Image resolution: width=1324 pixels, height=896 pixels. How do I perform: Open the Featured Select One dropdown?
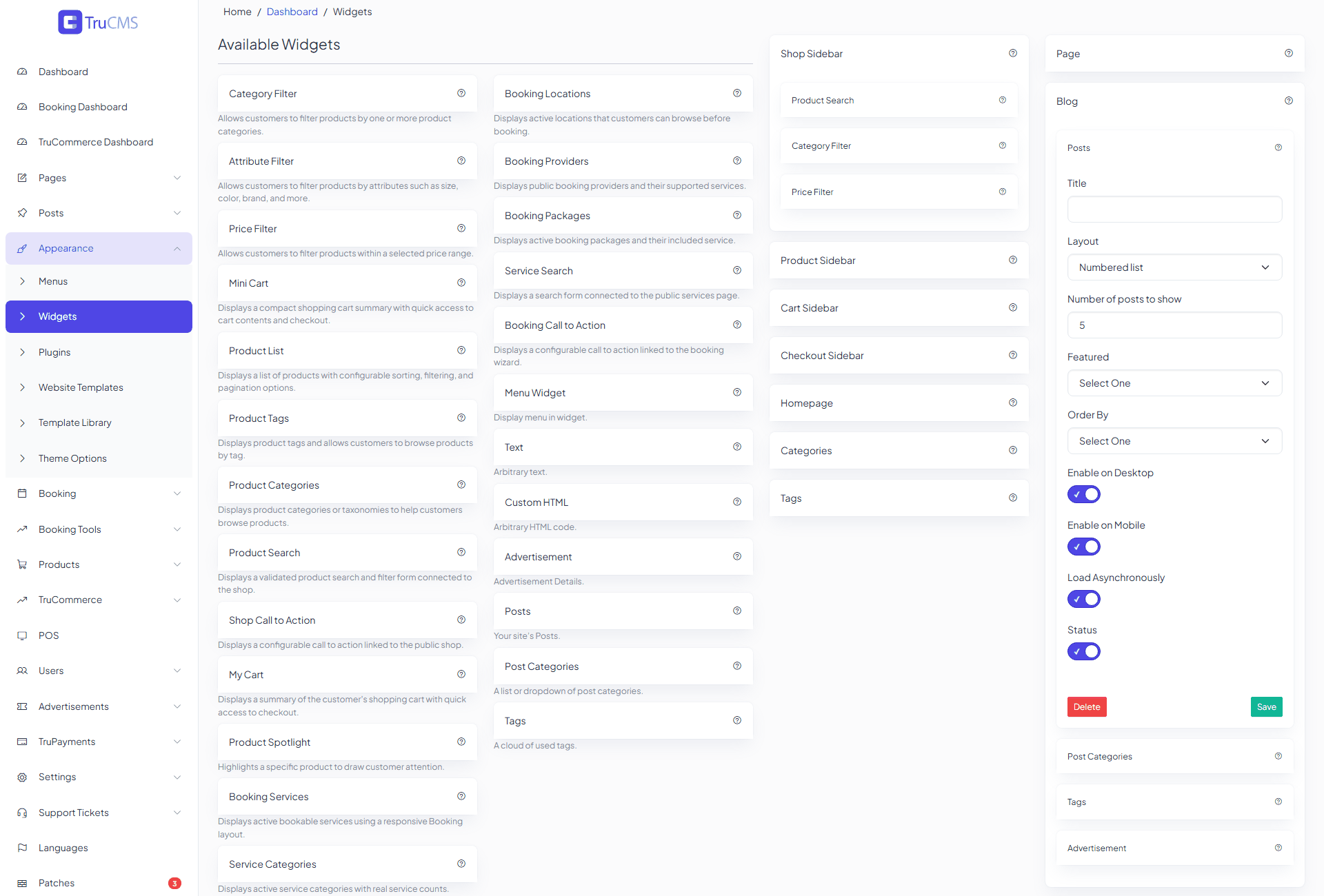(1174, 383)
